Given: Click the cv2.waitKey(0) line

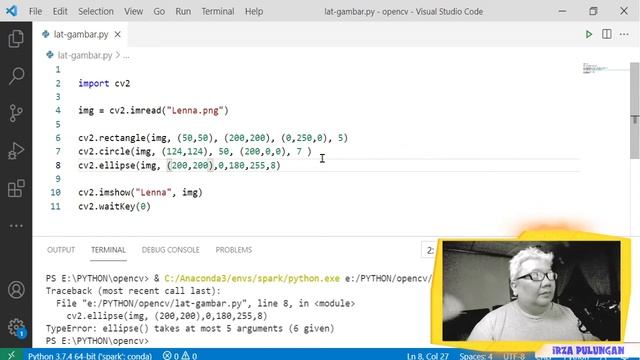Looking at the screenshot, I should (114, 206).
